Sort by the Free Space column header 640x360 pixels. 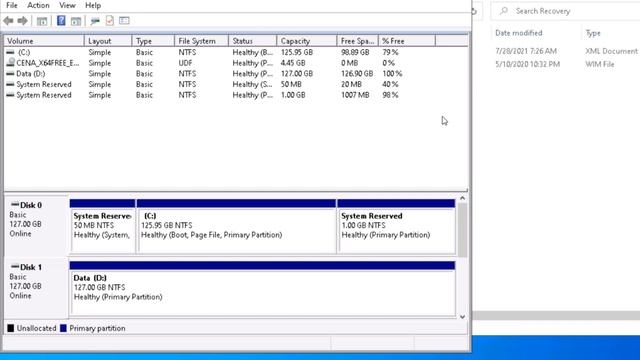coord(358,41)
